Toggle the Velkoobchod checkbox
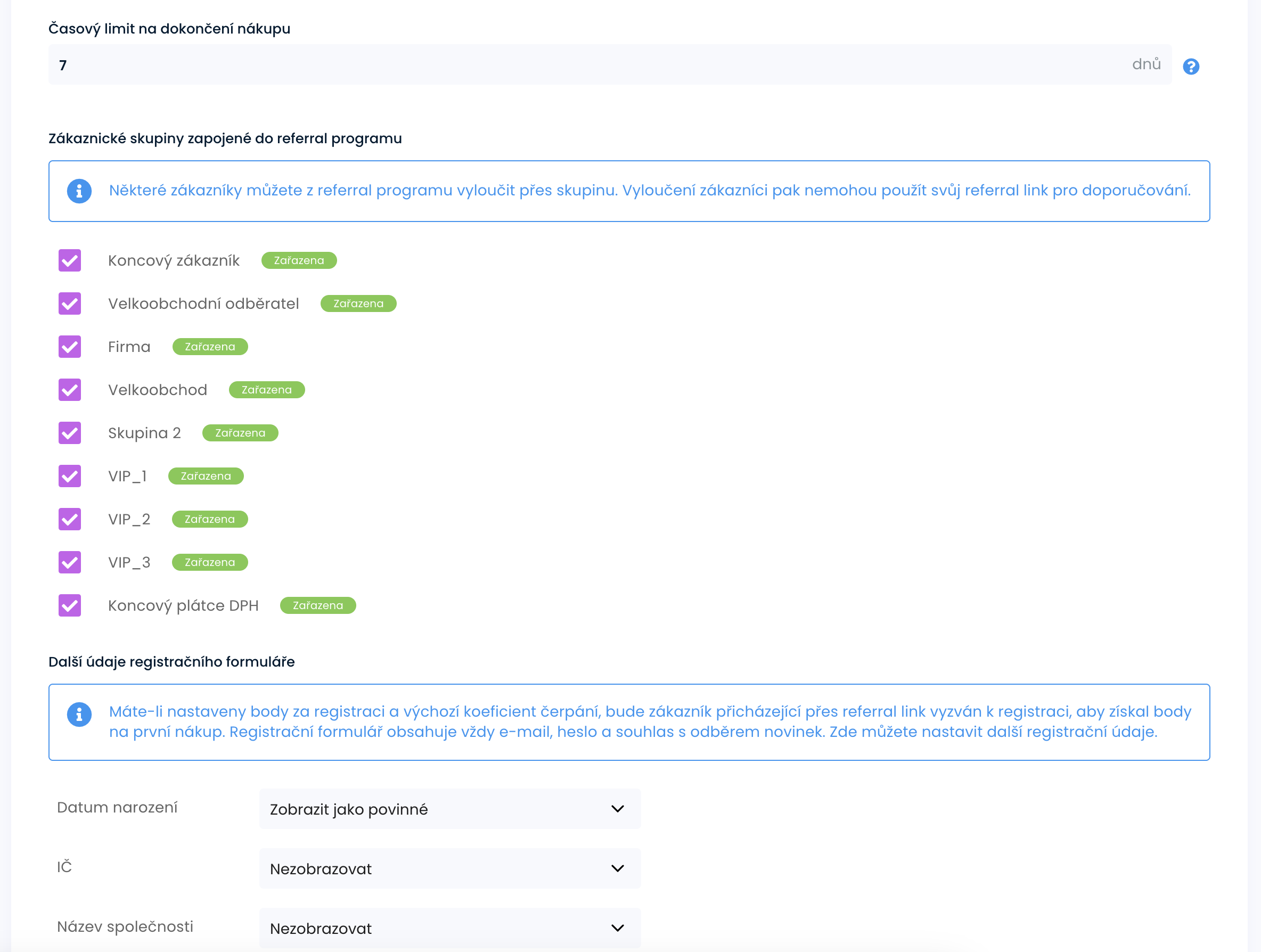The image size is (1261, 952). point(70,390)
